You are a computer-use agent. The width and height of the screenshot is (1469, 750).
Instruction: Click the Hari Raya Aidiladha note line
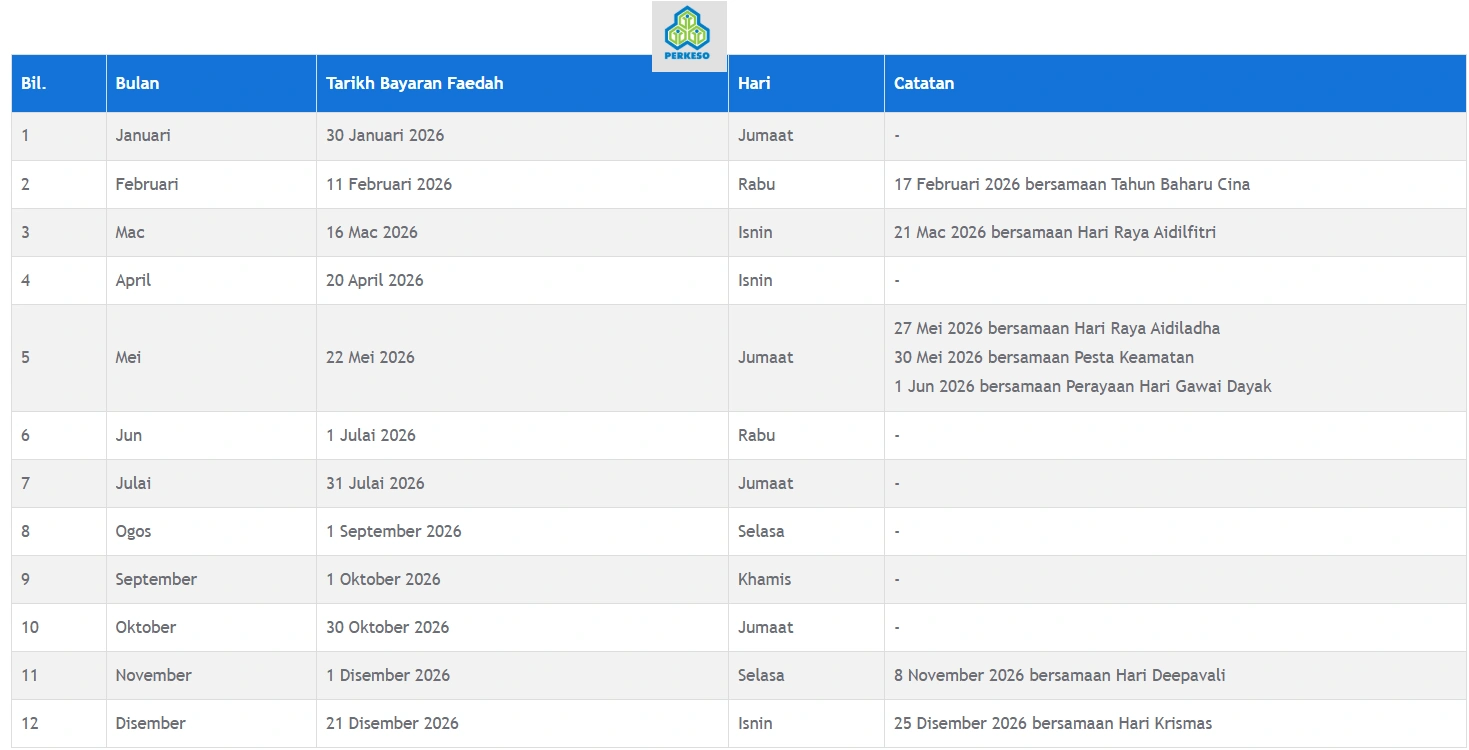pos(1056,328)
